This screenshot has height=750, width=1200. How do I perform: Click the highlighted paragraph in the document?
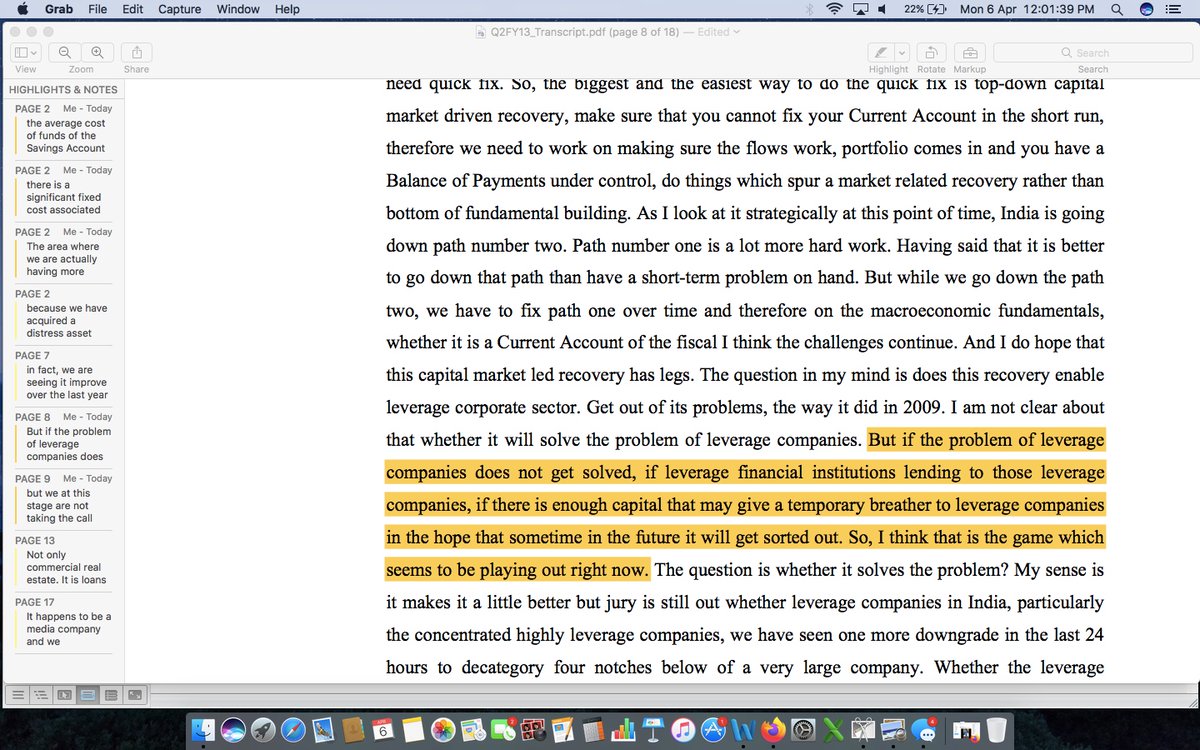pyautogui.click(x=745, y=505)
